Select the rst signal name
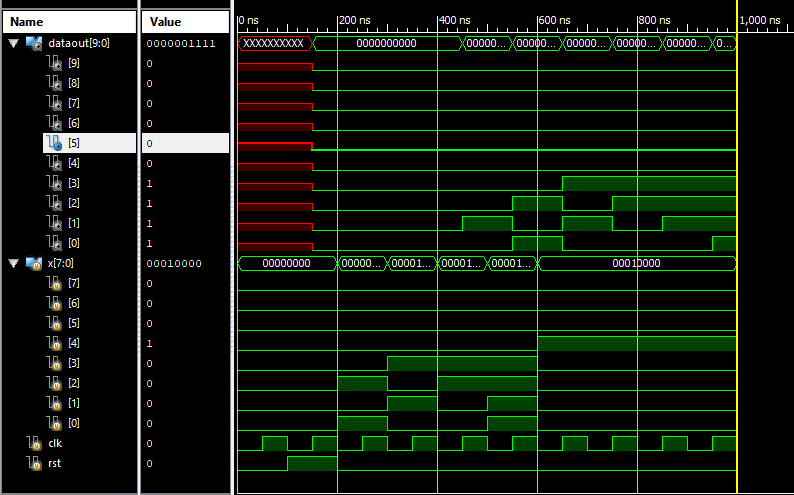 tap(54, 463)
